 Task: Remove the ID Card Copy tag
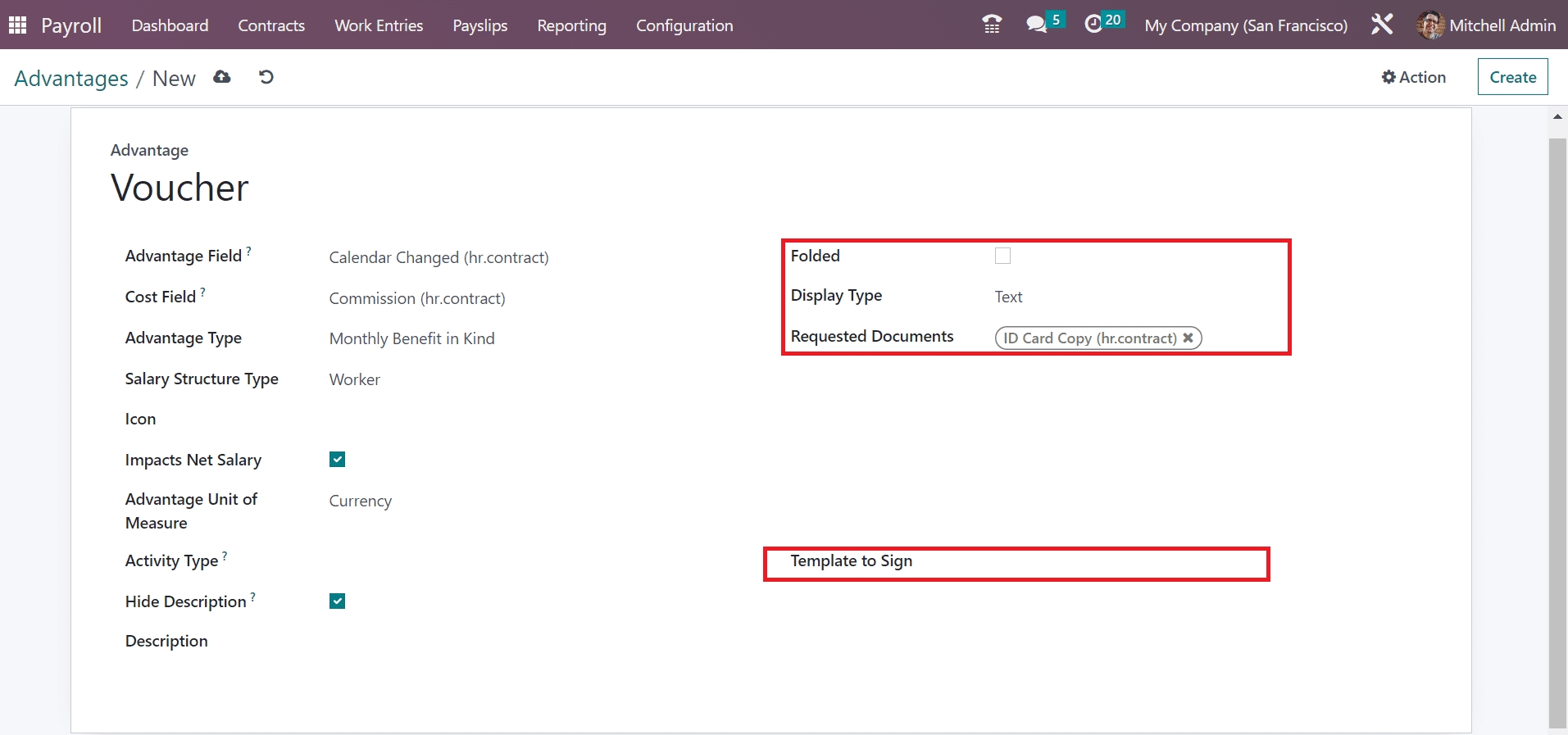click(x=1188, y=338)
